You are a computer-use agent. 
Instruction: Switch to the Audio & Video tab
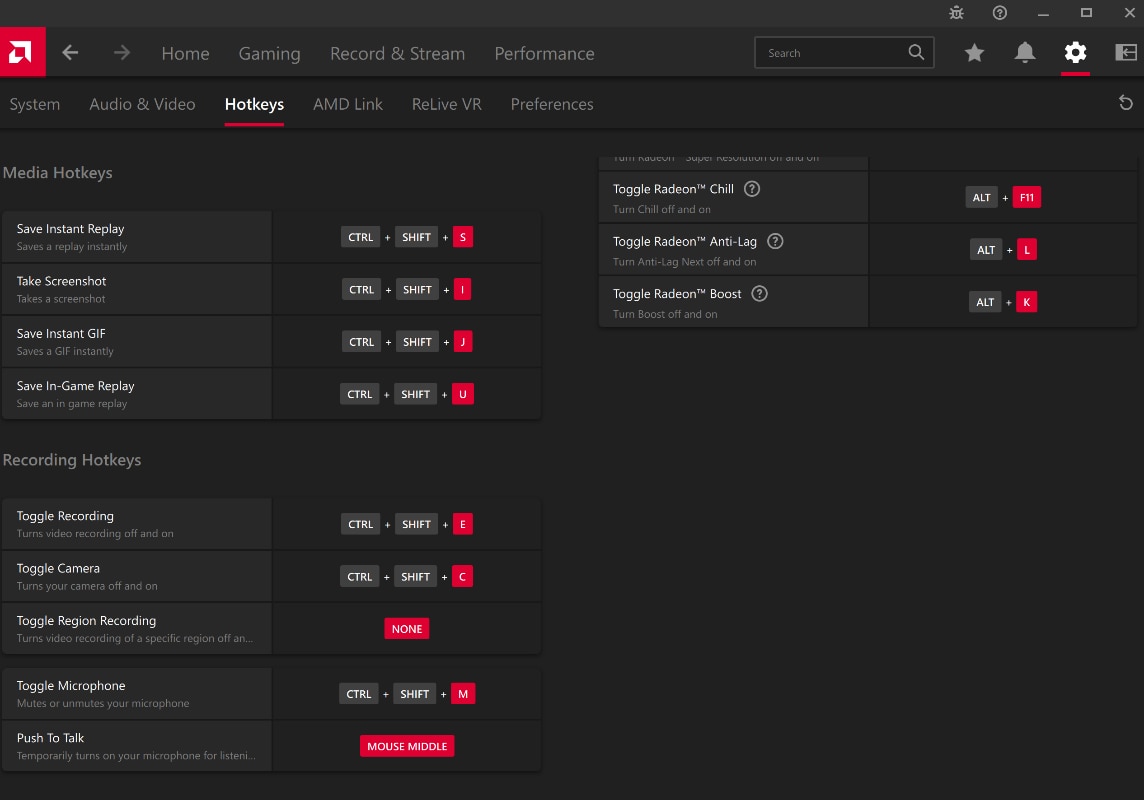coord(142,104)
